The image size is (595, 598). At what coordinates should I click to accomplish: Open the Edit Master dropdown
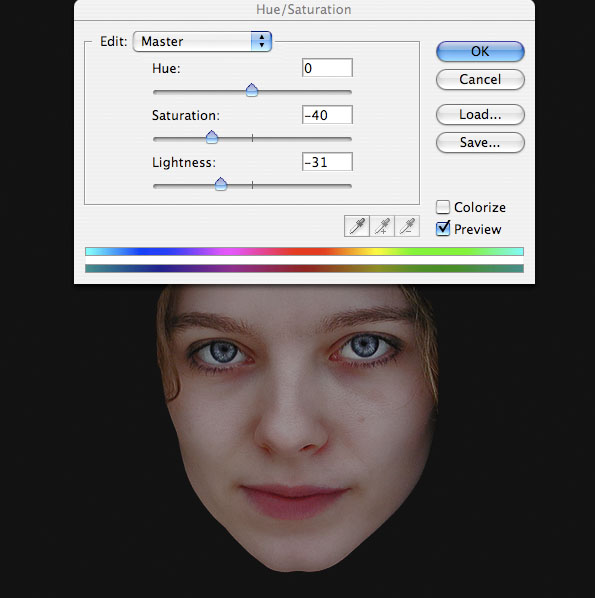pyautogui.click(x=202, y=41)
